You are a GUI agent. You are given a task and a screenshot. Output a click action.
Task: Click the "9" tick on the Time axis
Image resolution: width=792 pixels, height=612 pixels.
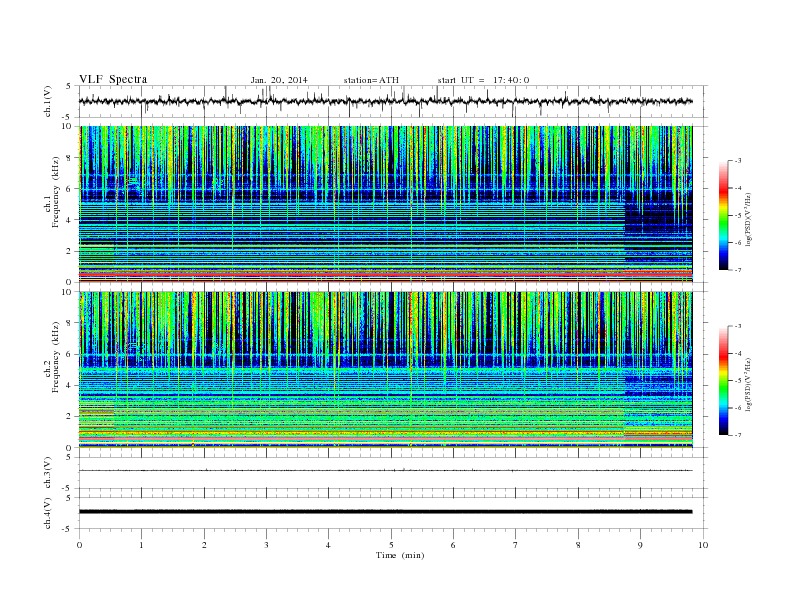click(x=640, y=545)
